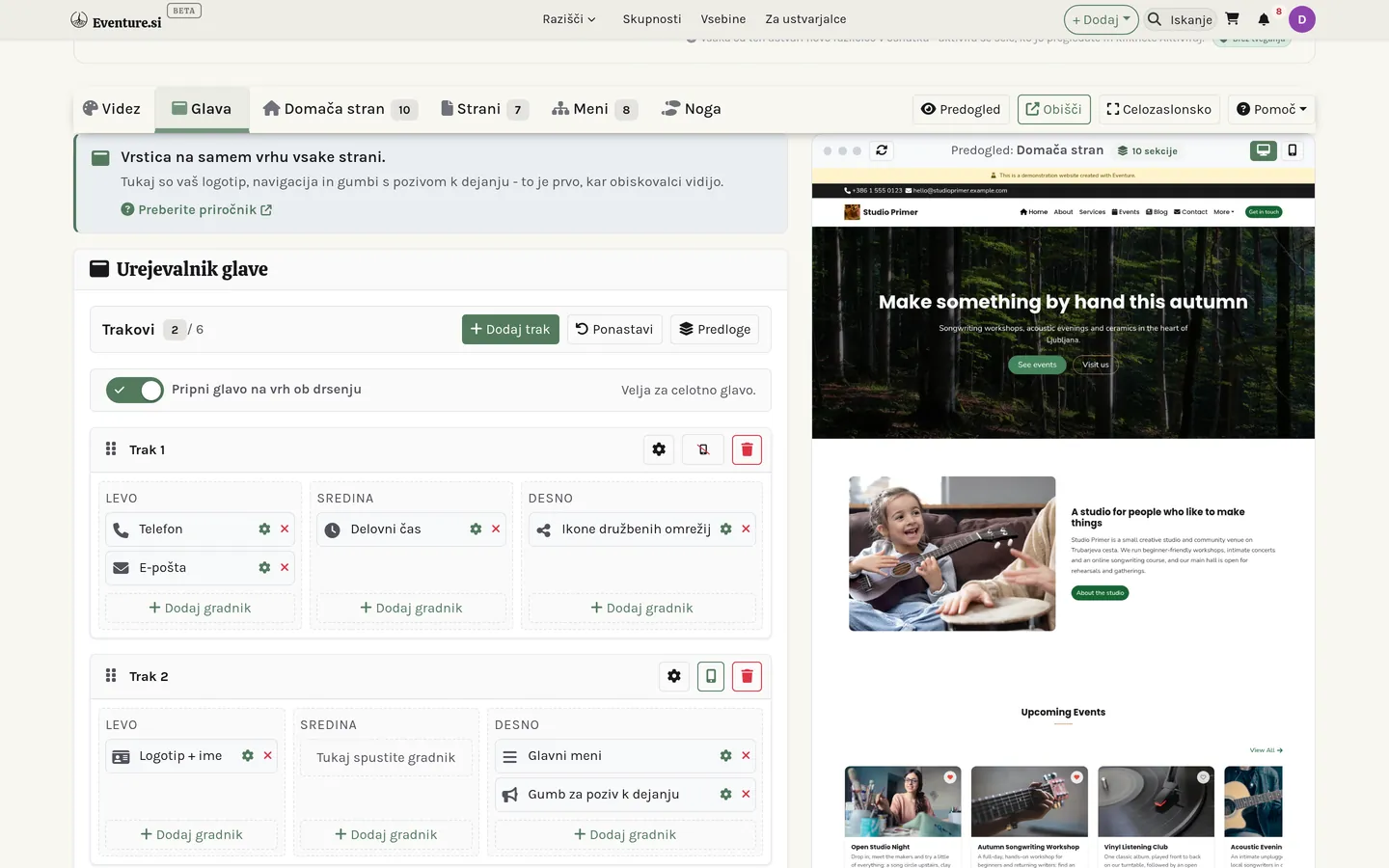This screenshot has width=1389, height=868.
Task: Toggle mobile visibility for Trak 1
Action: tap(703, 449)
